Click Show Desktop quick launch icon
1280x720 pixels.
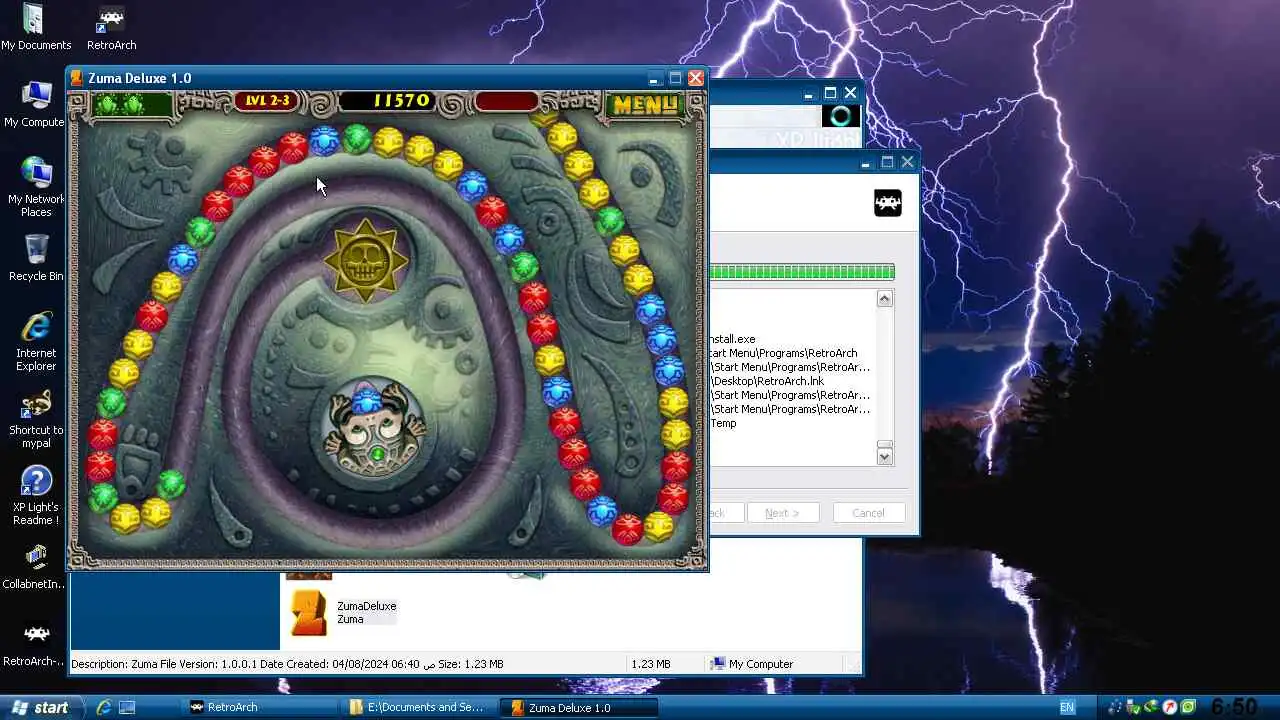pyautogui.click(x=127, y=707)
